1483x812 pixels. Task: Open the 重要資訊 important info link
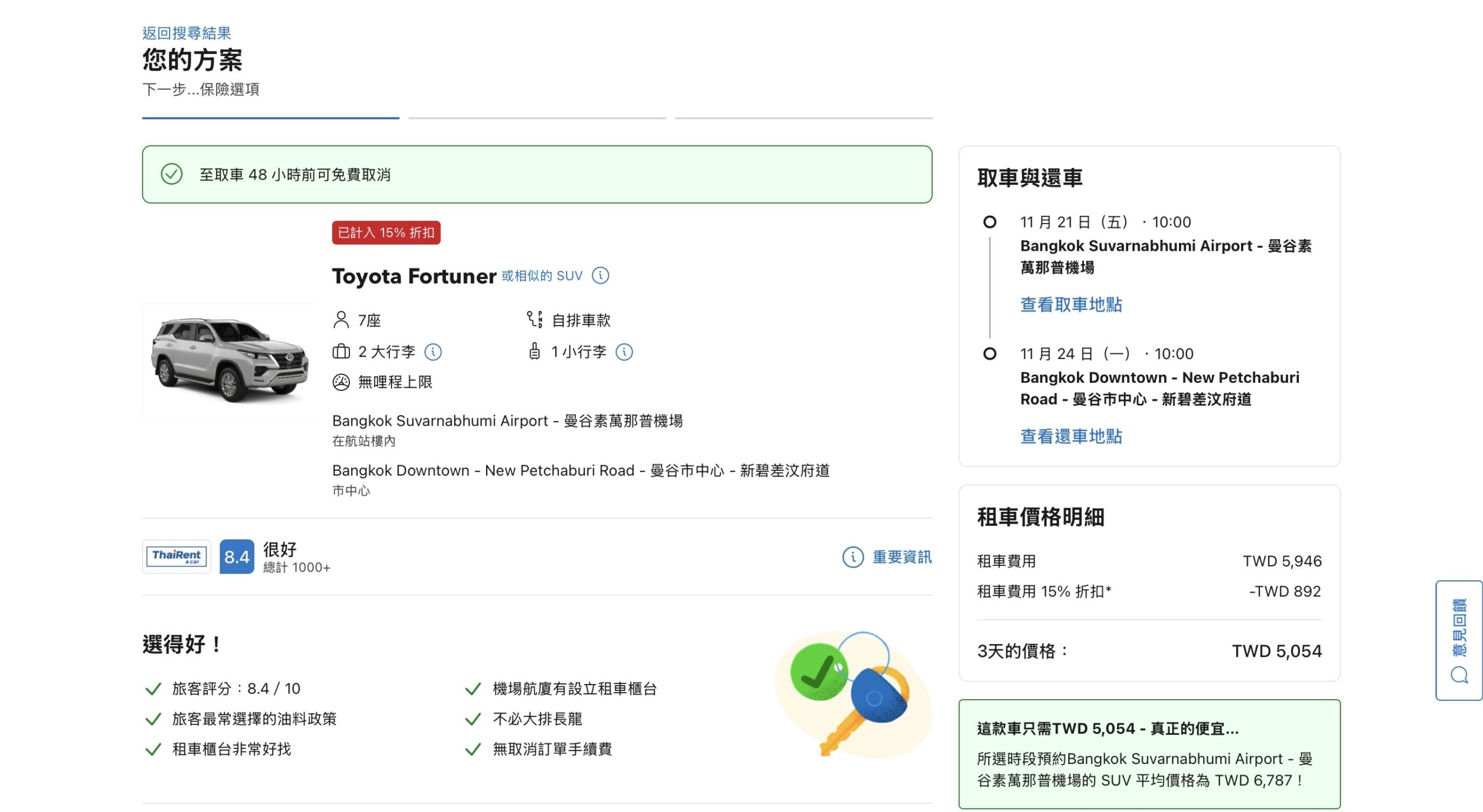coord(902,557)
